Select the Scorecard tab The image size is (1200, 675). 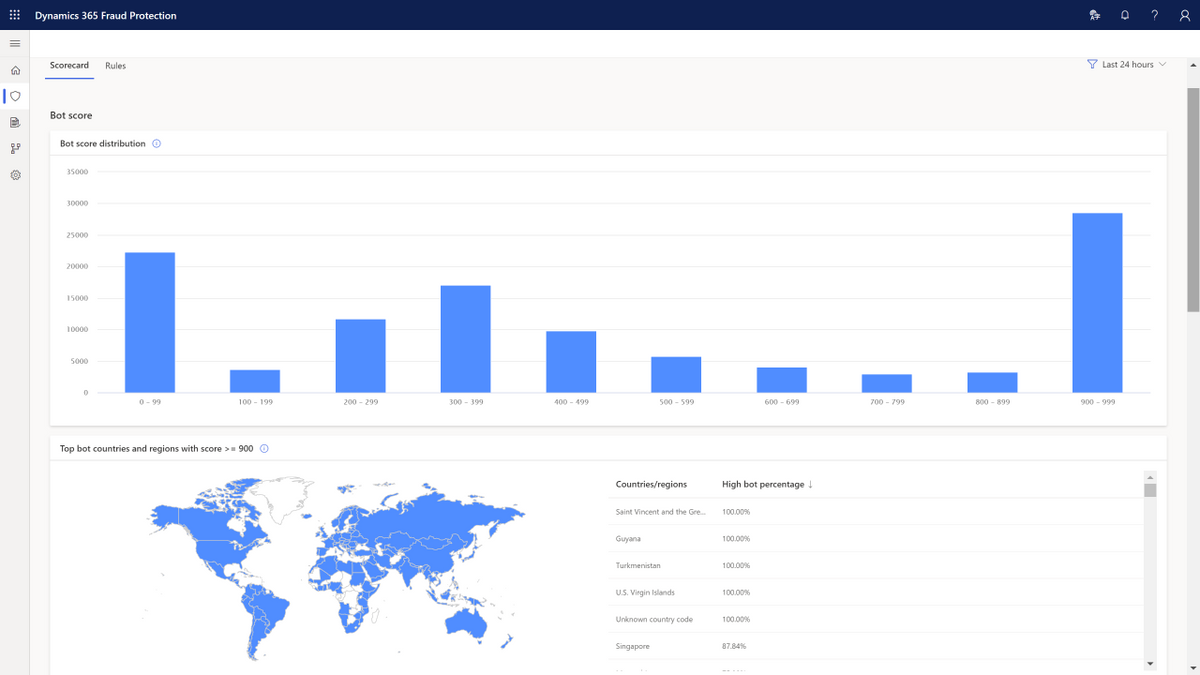coord(69,66)
